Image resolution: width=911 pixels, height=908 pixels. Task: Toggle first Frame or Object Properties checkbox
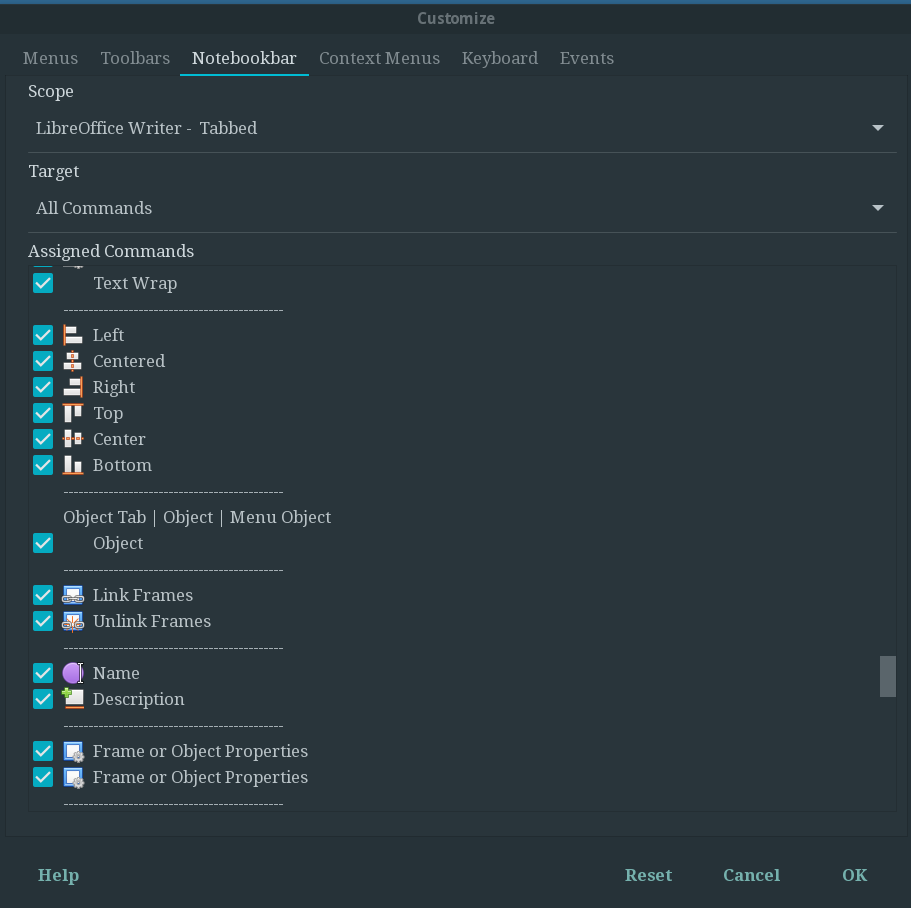pyautogui.click(x=43, y=752)
